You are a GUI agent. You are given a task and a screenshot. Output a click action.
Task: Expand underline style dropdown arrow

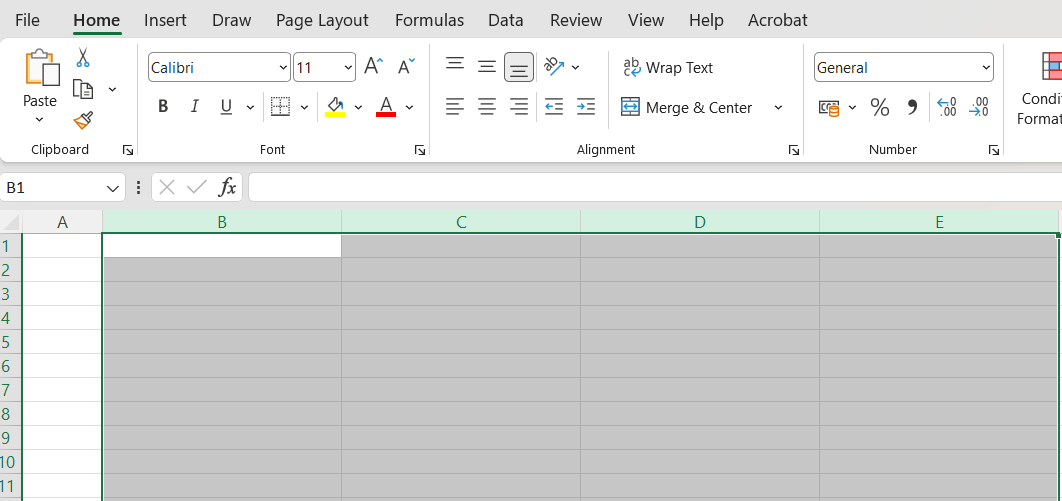(x=250, y=107)
